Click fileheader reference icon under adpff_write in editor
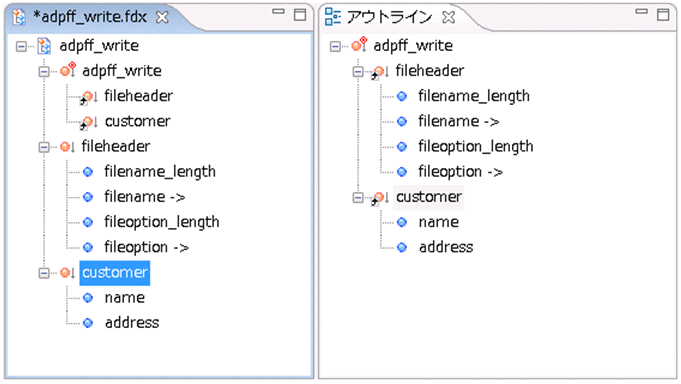 89,97
